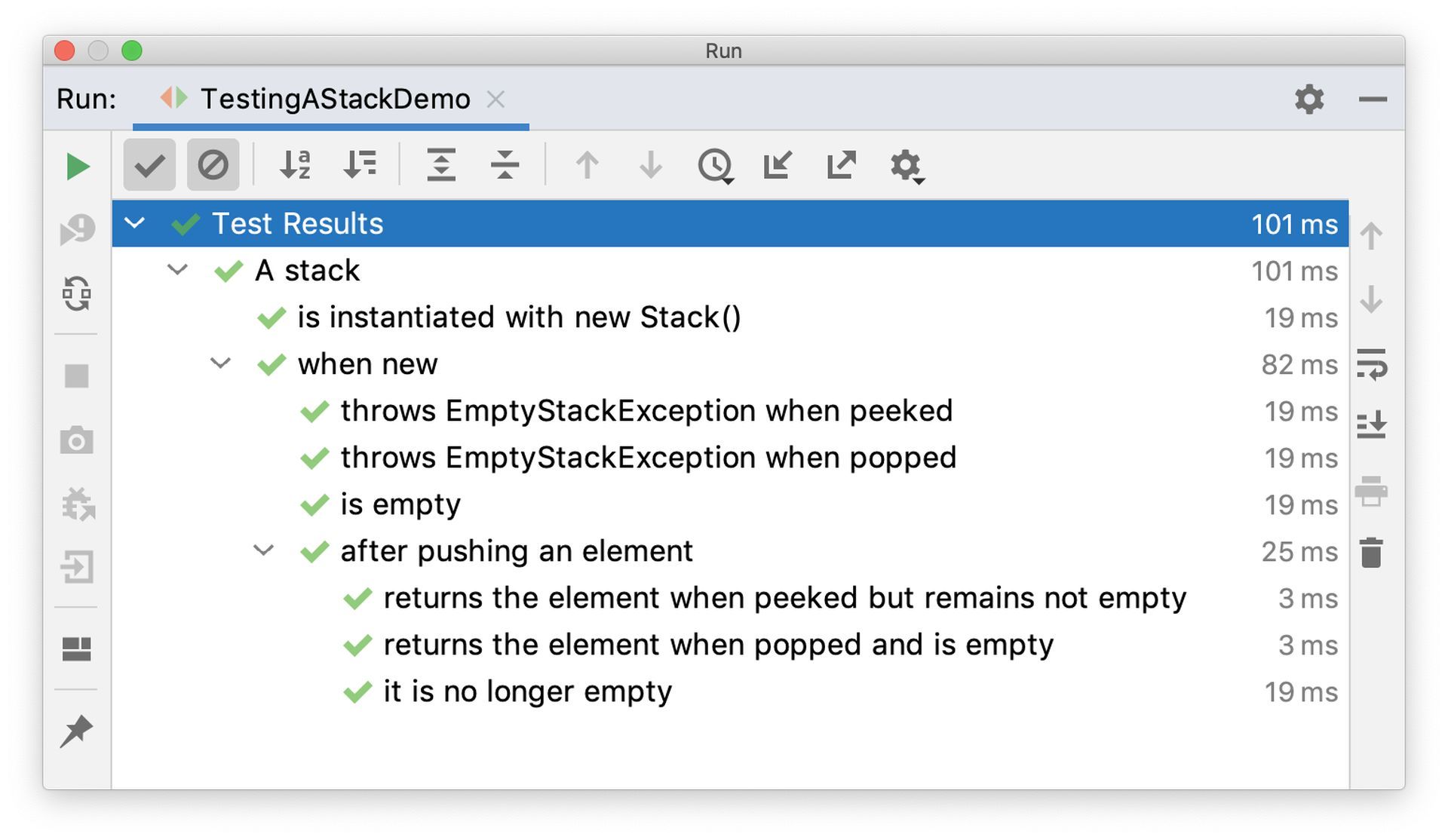The image size is (1448, 840).
Task: Select the "is empty" test result
Action: click(401, 504)
